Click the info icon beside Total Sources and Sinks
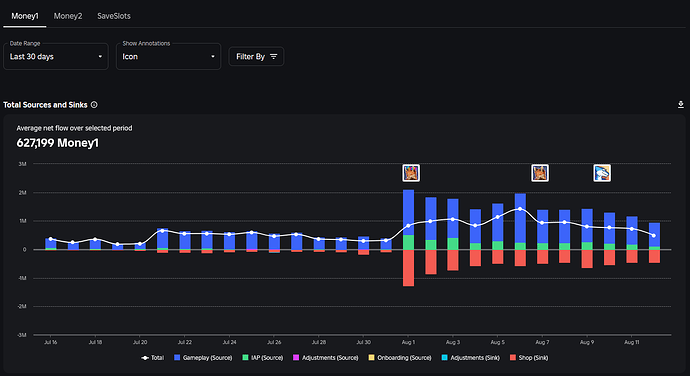This screenshot has width=690, height=376. [x=94, y=105]
